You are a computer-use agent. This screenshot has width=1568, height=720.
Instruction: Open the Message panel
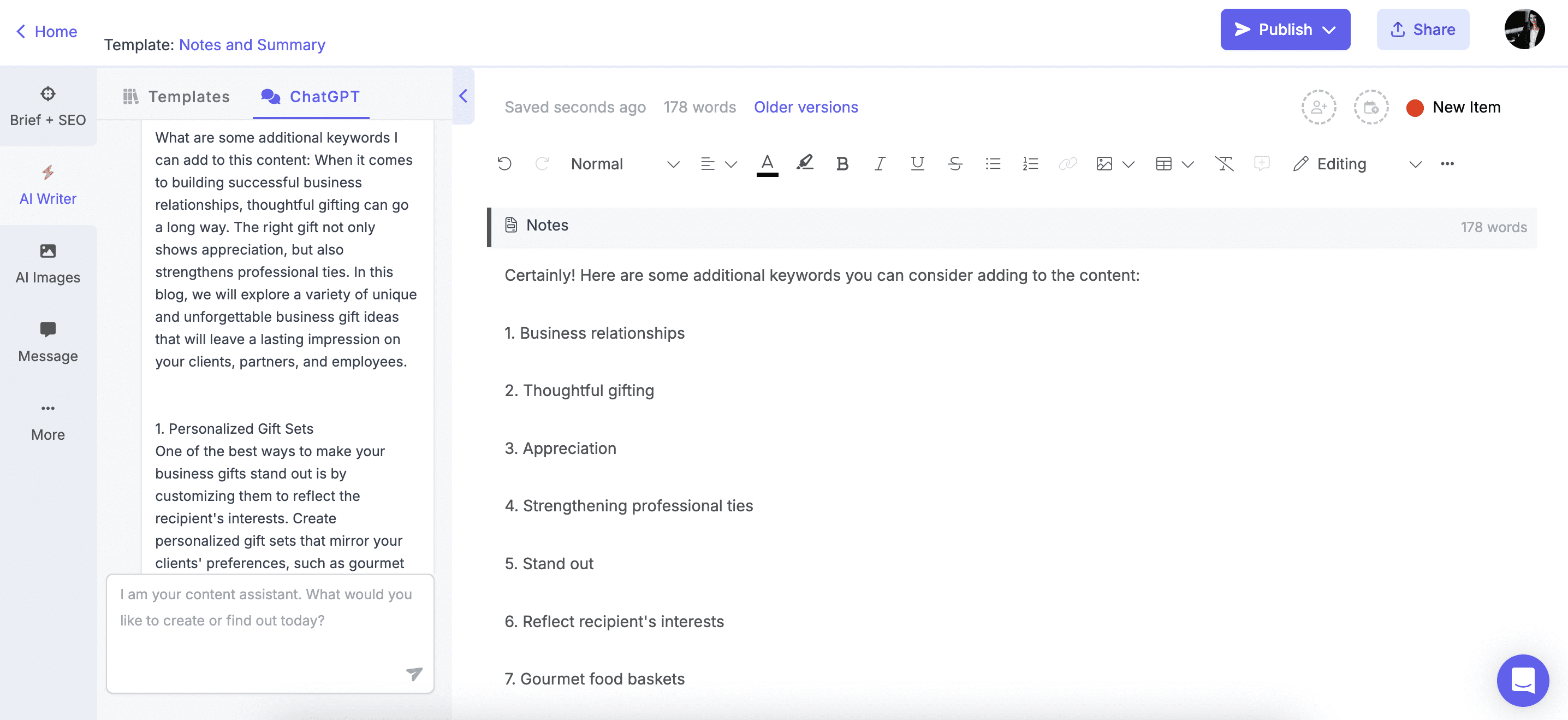coord(47,343)
